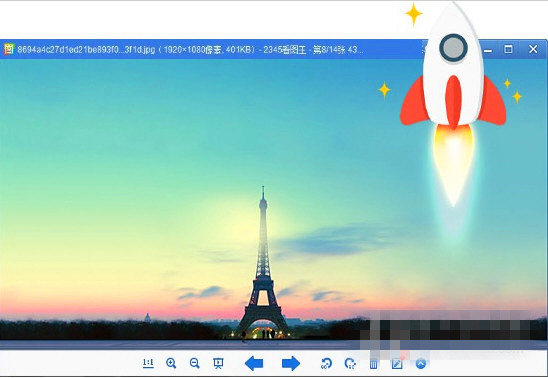
Task: Rotate the image counterclockwise 90 degrees
Action: tap(326, 363)
